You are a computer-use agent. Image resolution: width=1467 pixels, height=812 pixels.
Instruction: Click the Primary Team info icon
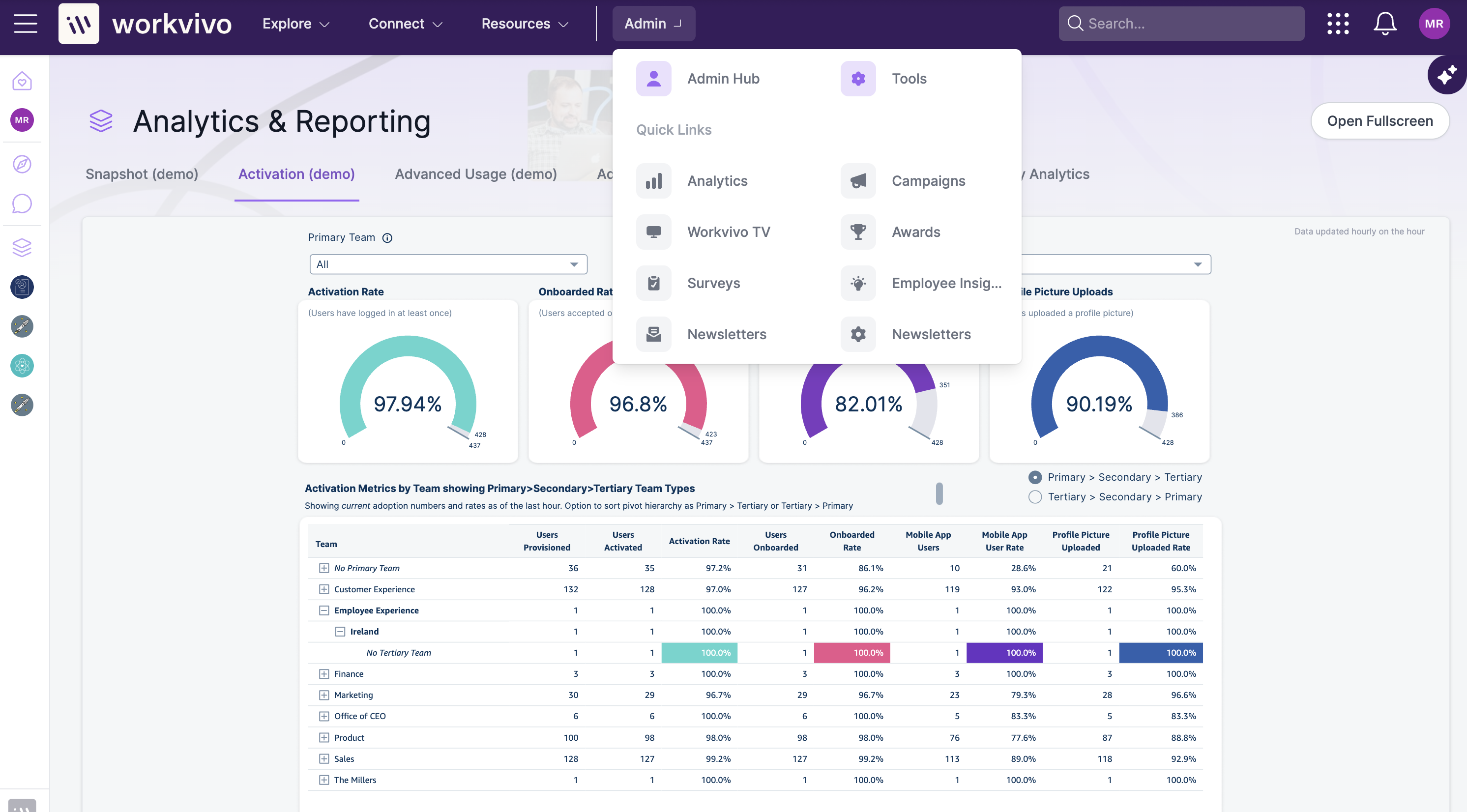pos(387,237)
